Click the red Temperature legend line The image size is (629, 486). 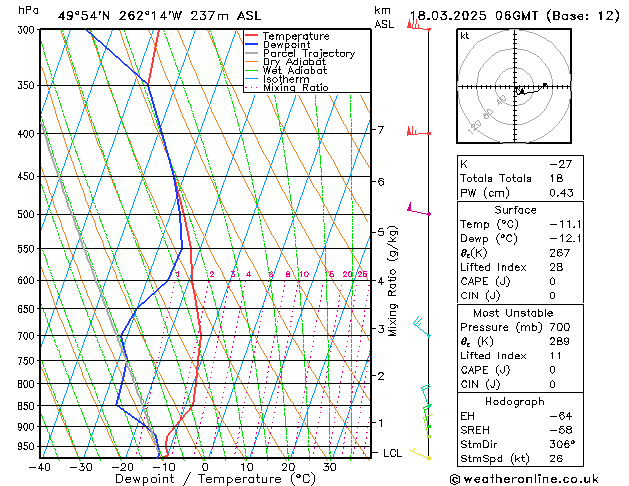click(x=252, y=36)
